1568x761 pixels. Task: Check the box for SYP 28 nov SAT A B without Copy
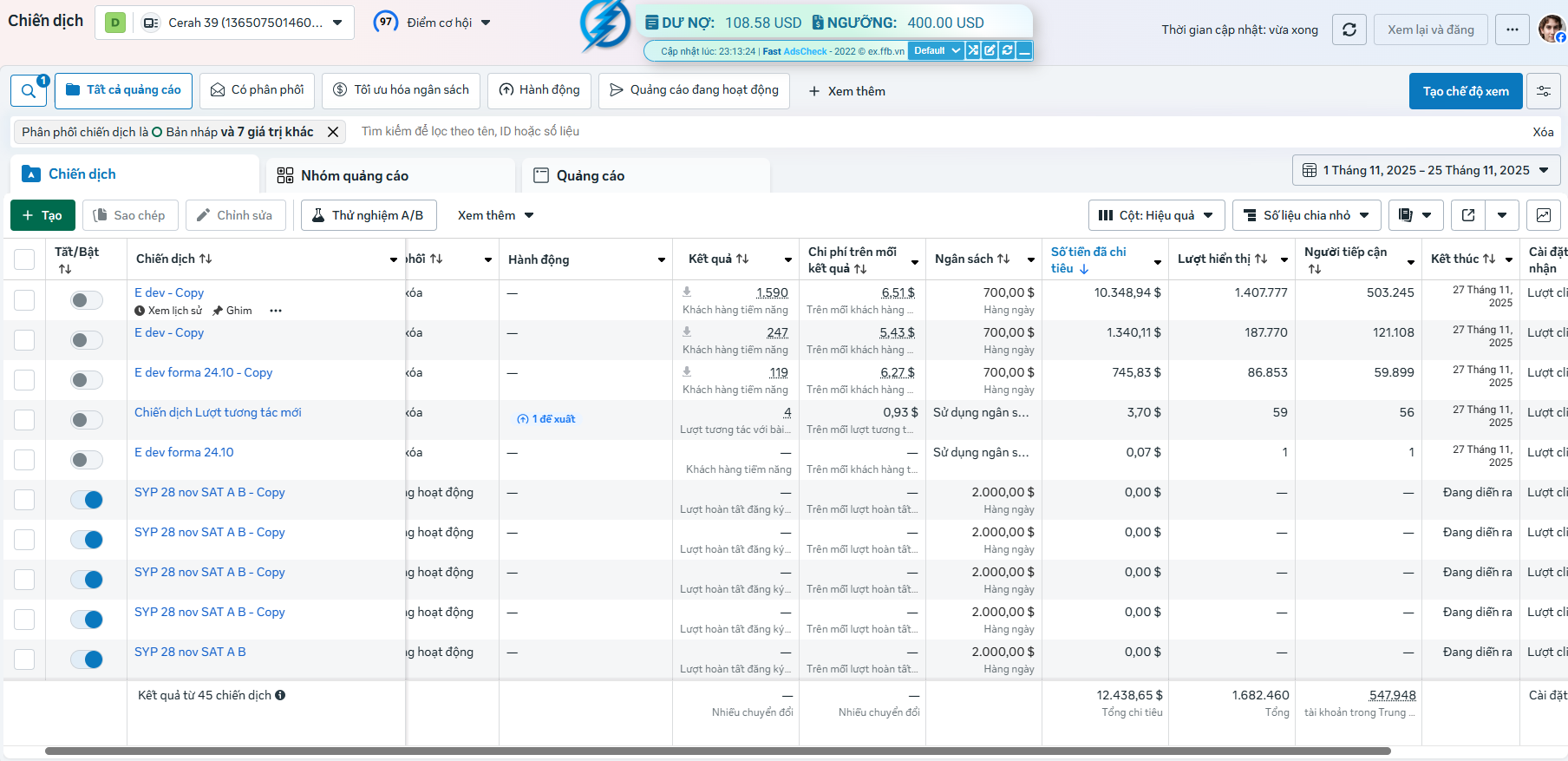tap(24, 659)
